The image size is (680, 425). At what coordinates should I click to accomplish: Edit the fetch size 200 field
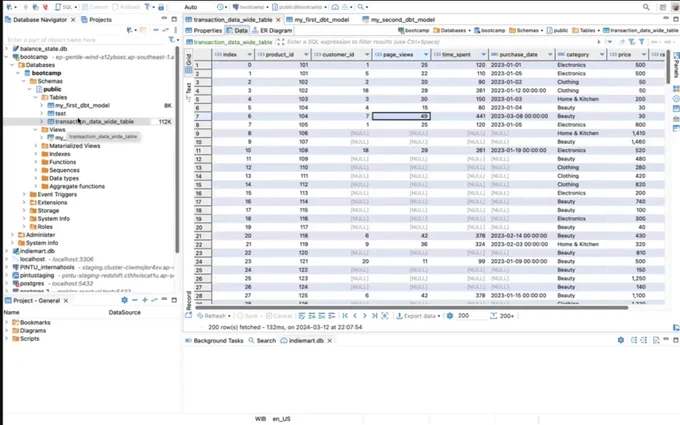[x=470, y=316]
